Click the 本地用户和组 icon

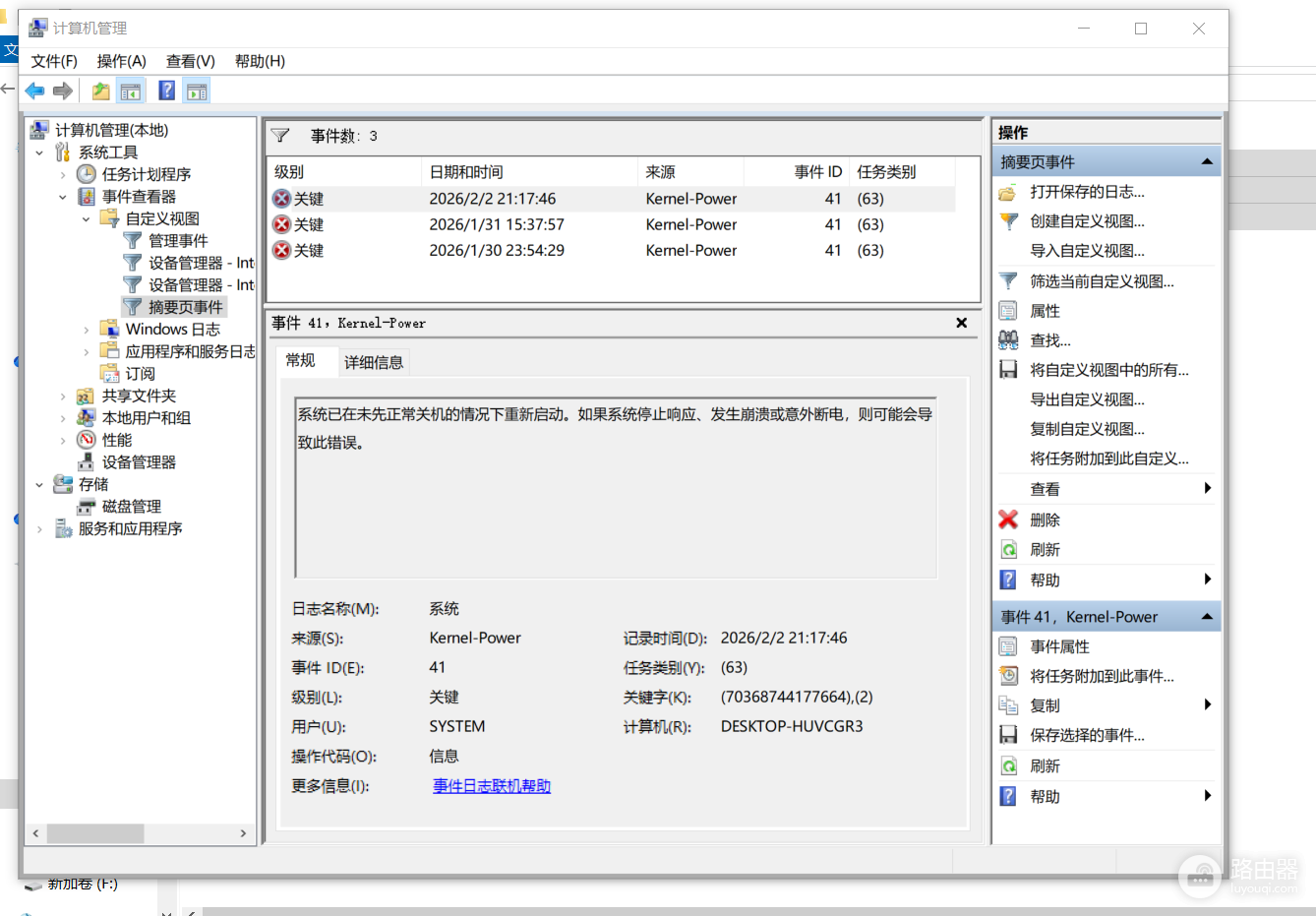tap(87, 418)
